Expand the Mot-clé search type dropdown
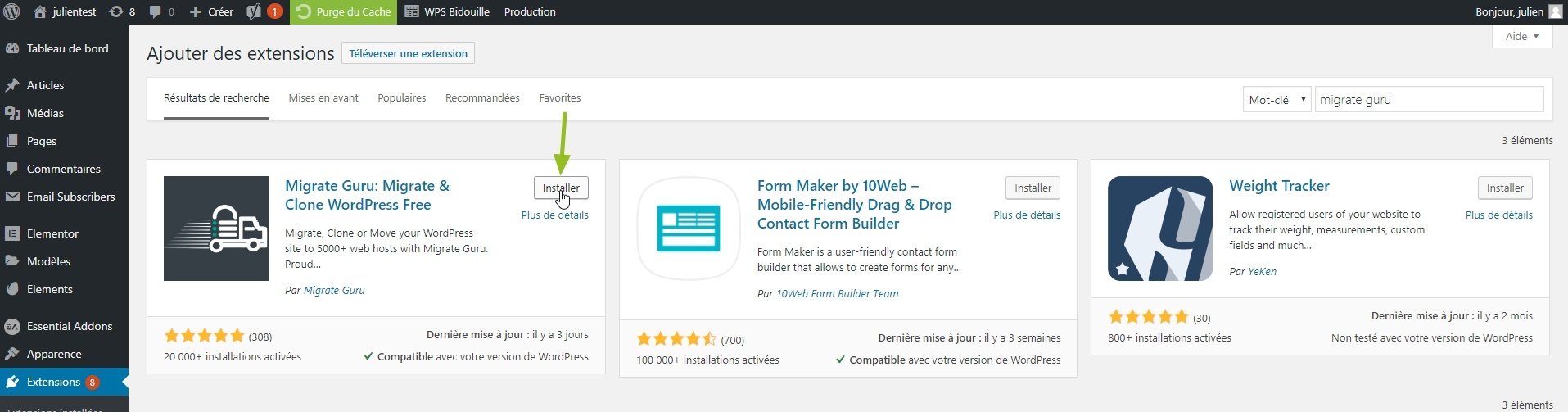This screenshot has height=412, width=1568. click(x=1277, y=100)
